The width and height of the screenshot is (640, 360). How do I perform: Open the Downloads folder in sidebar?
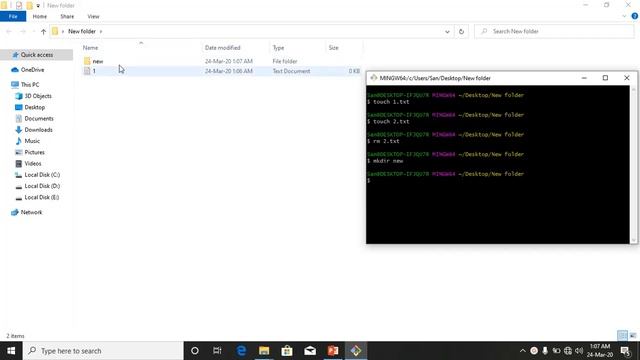pyautogui.click(x=38, y=130)
